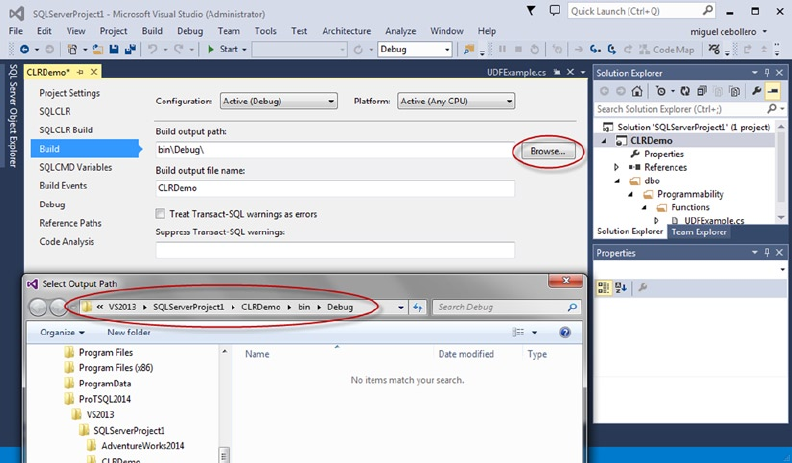Screen dimensions: 792x463
Task: Click Alphabetical sort icon in Properties panel
Action: coord(621,288)
